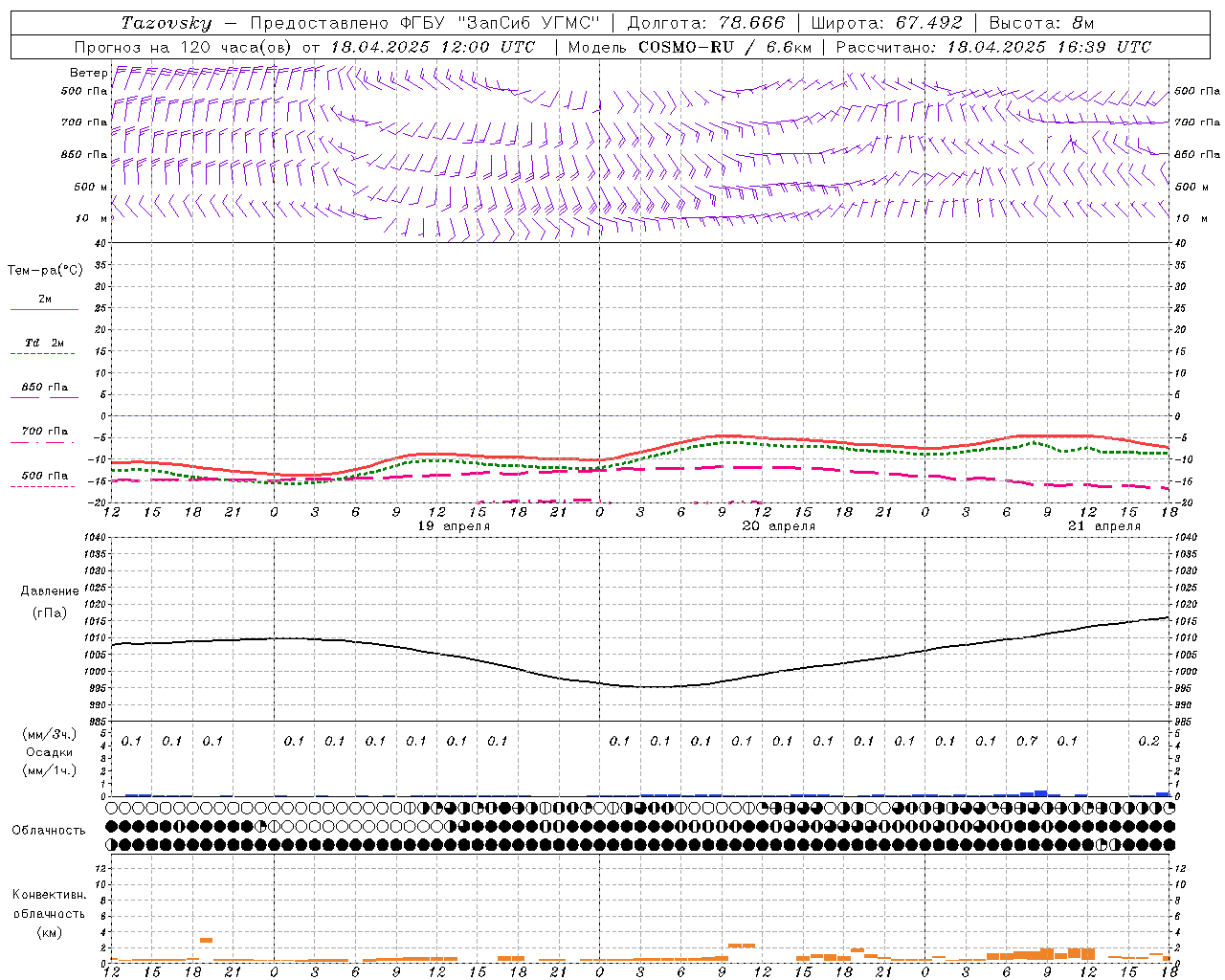Click the date label "20 апреля"
This screenshot has width=1225, height=980.
tap(779, 526)
